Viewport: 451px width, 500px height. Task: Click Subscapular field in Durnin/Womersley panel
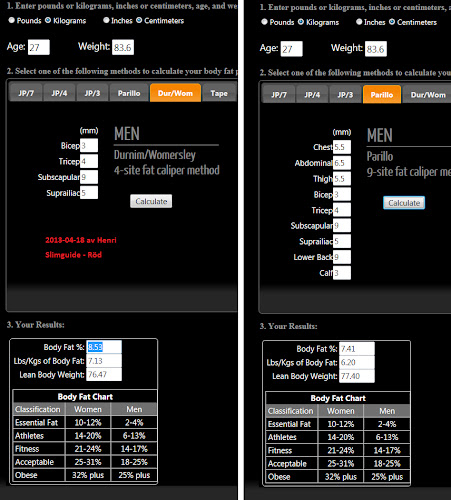(89, 177)
